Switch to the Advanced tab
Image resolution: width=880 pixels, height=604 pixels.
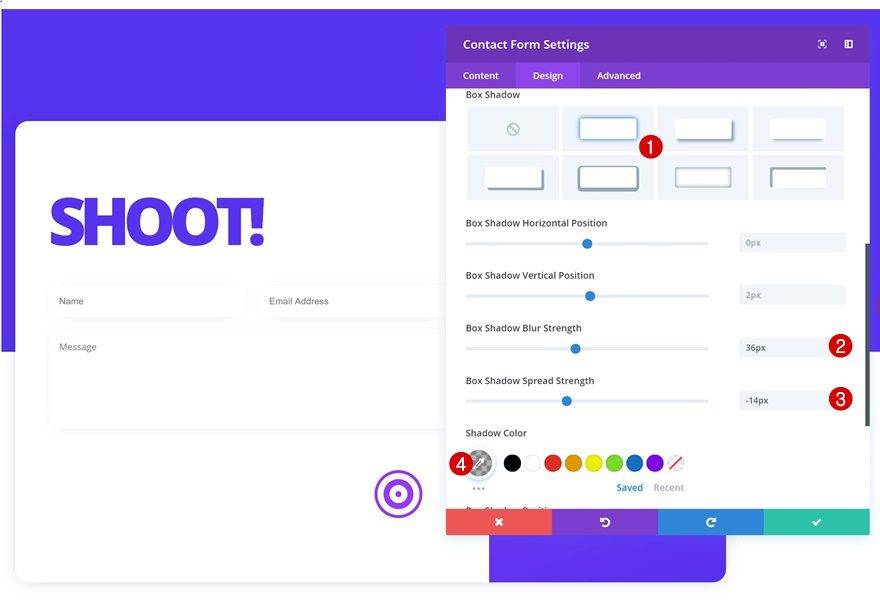[618, 75]
